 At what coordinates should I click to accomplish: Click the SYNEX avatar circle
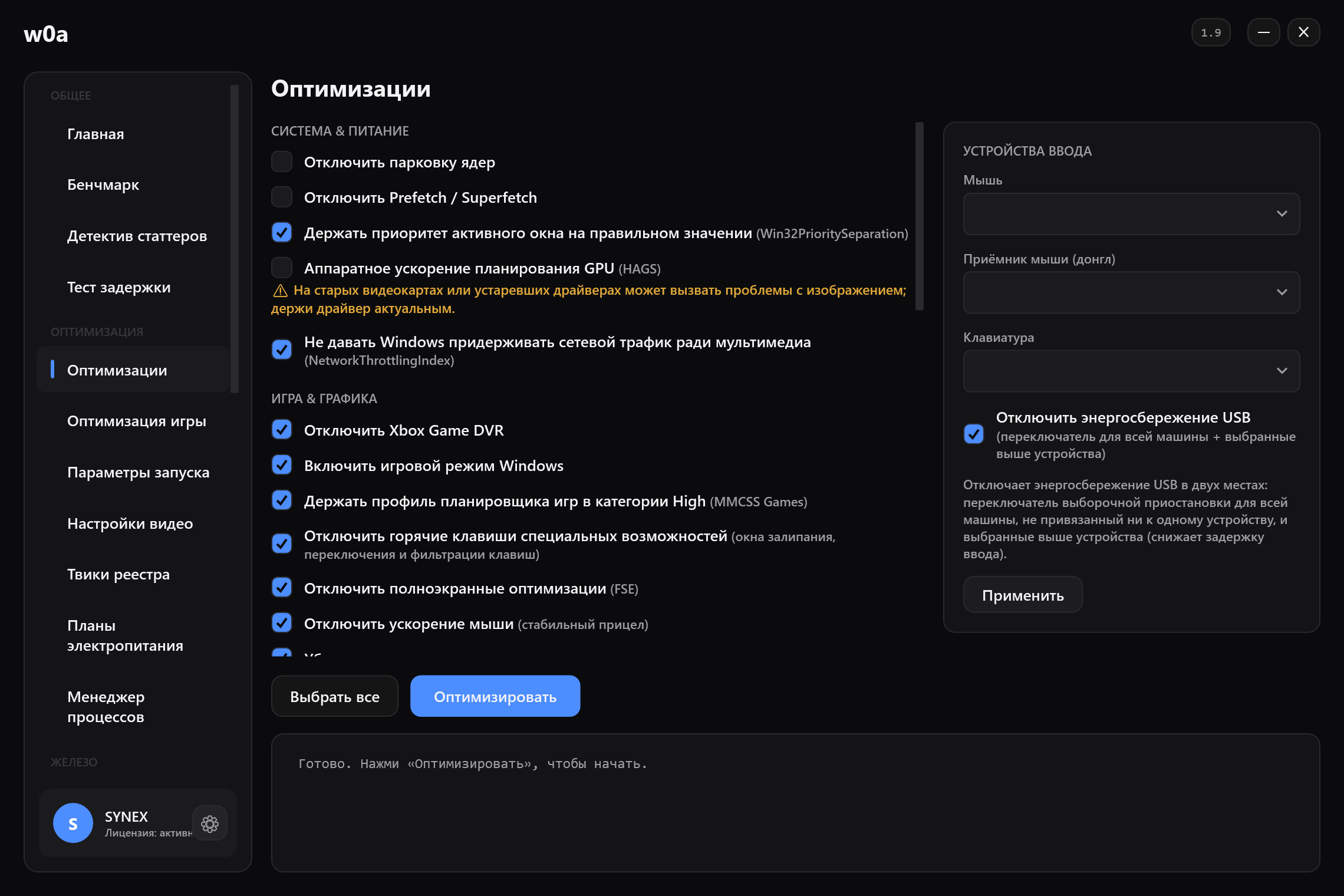click(73, 823)
